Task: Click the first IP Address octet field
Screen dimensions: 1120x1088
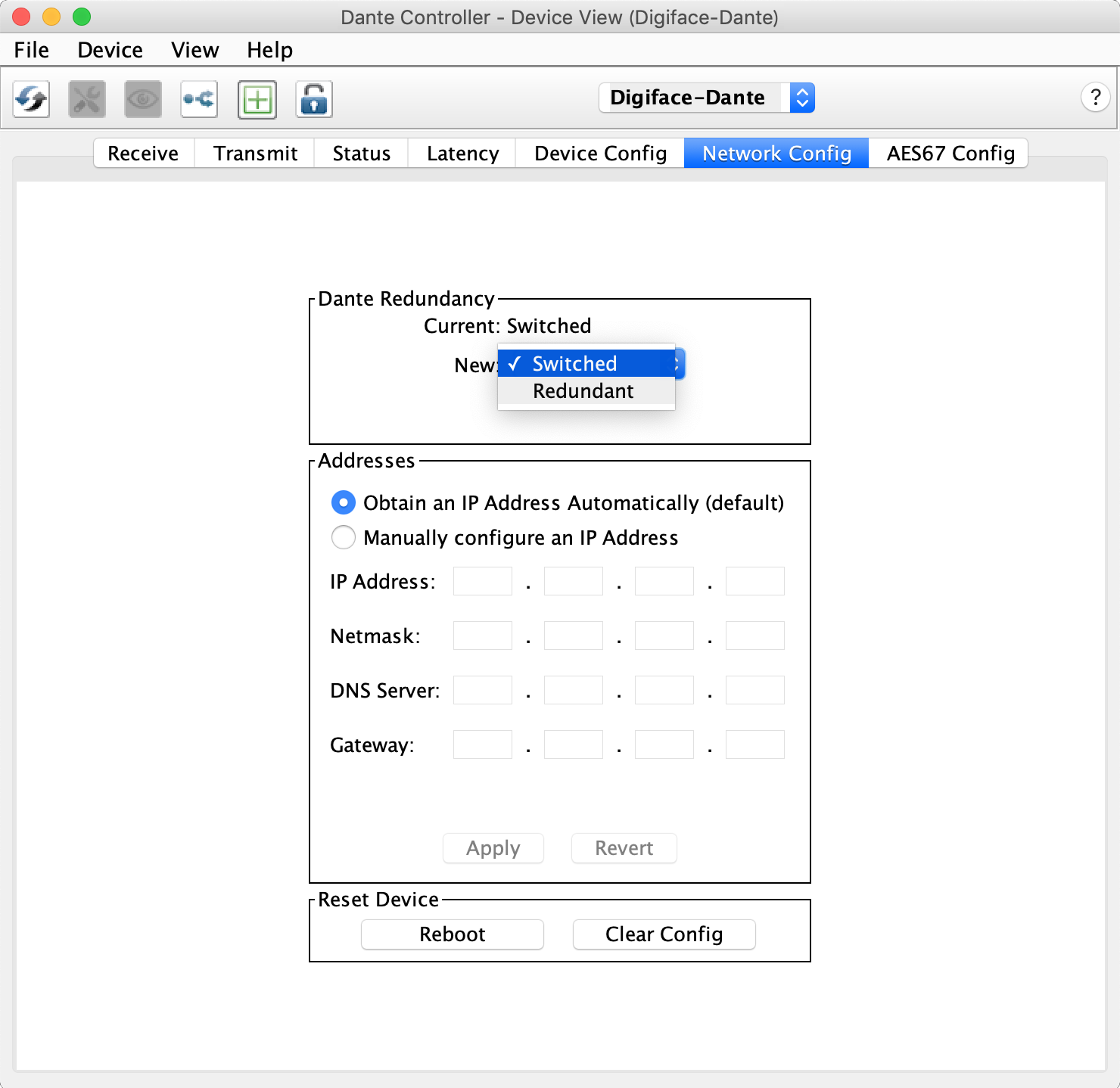Action: tap(482, 581)
